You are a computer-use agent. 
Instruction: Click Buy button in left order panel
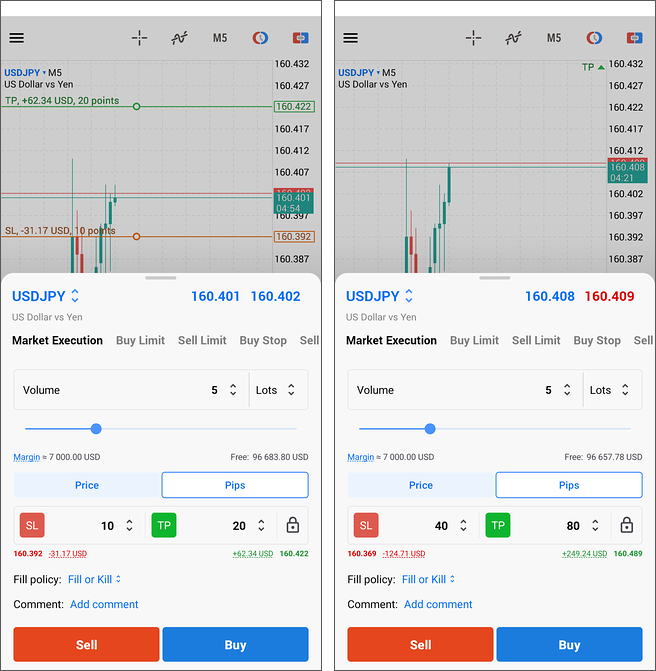235,644
